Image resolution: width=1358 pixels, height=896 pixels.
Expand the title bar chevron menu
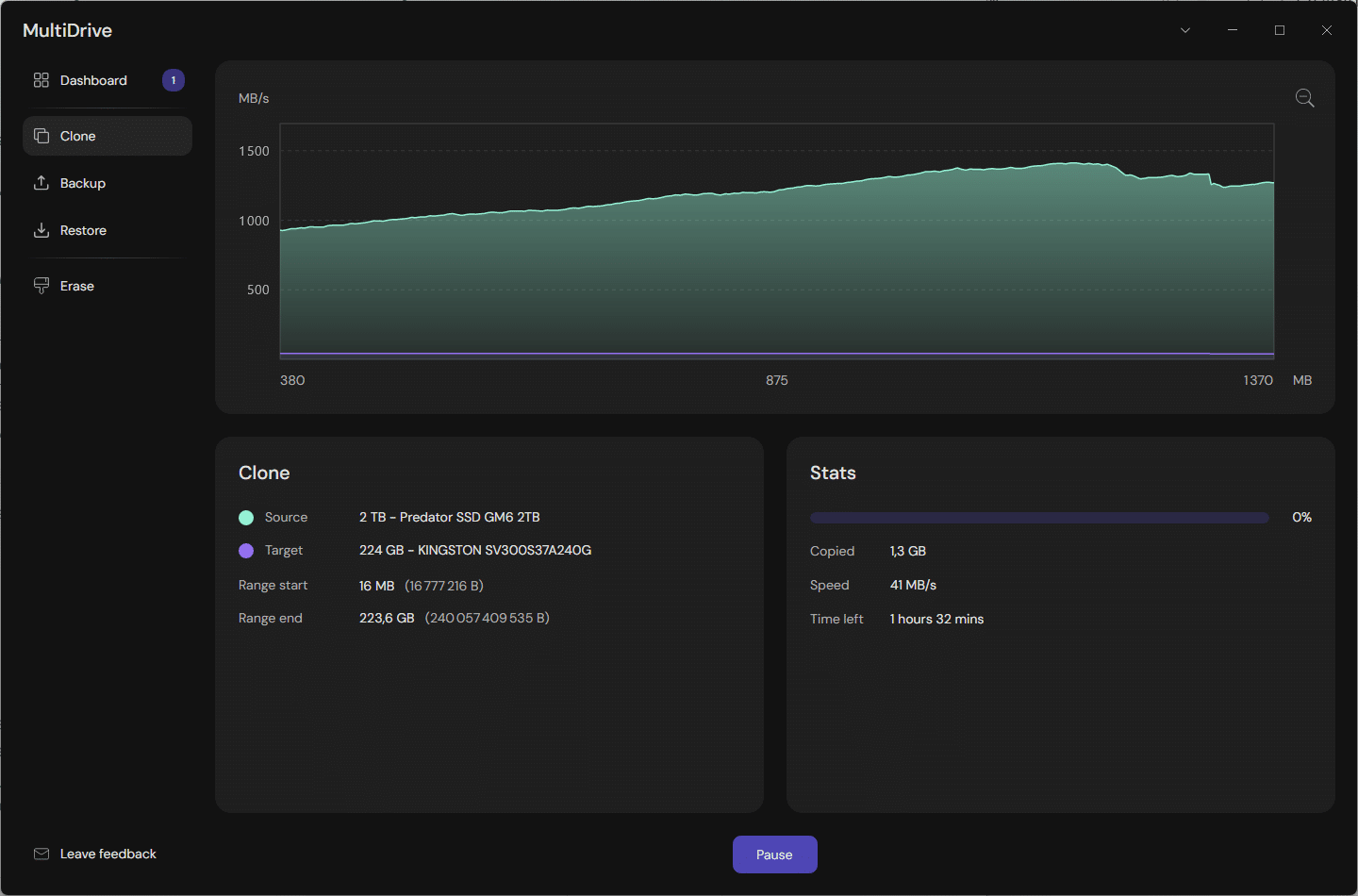coord(1185,30)
